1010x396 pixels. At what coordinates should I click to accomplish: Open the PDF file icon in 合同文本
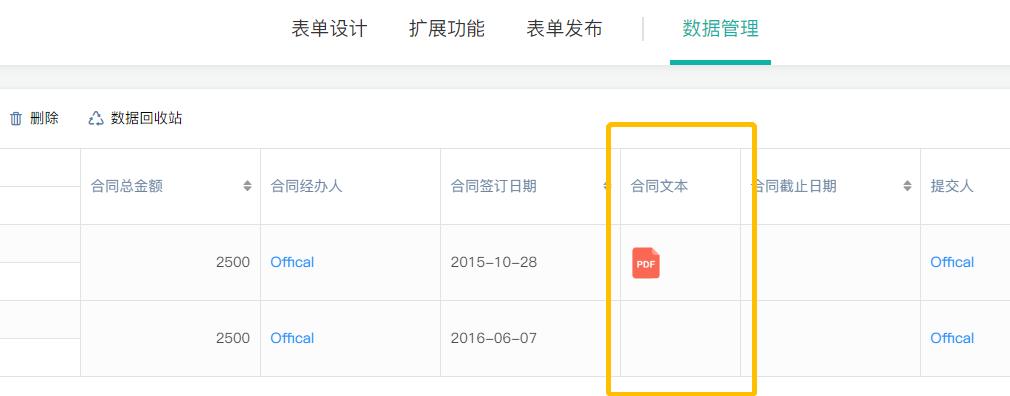coord(645,263)
